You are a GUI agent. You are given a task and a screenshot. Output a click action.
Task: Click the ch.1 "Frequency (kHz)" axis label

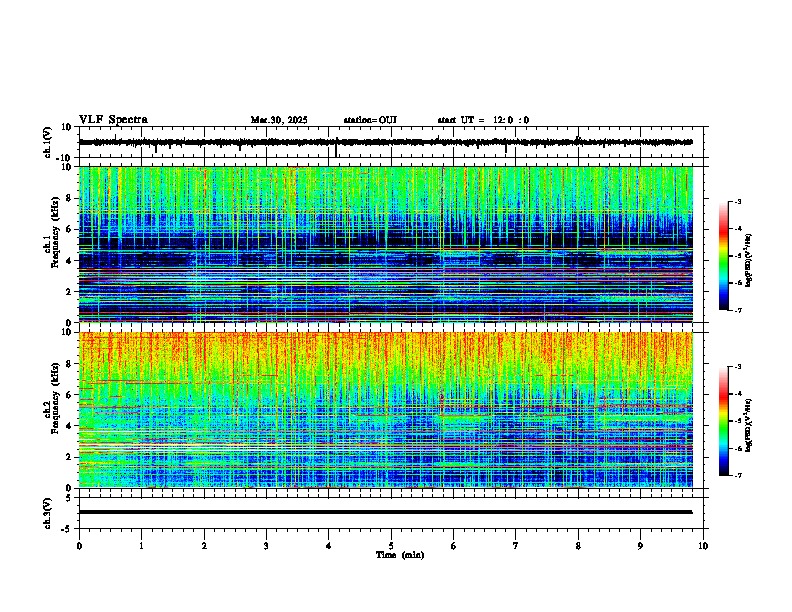(55, 232)
